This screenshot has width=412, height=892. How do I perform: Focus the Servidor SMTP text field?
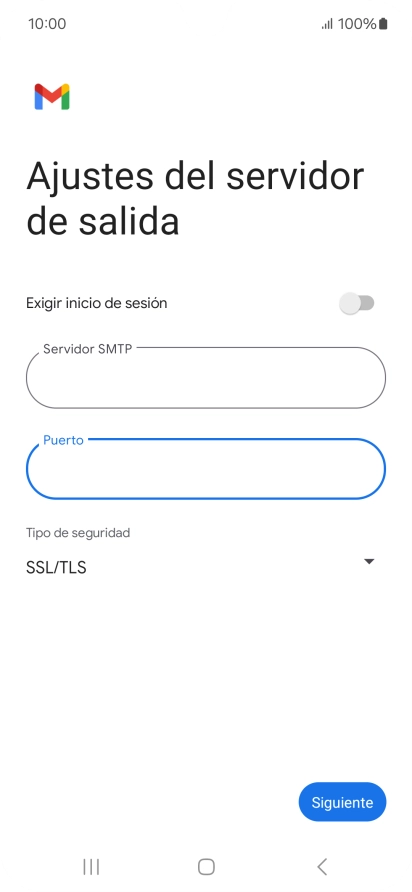pos(206,378)
